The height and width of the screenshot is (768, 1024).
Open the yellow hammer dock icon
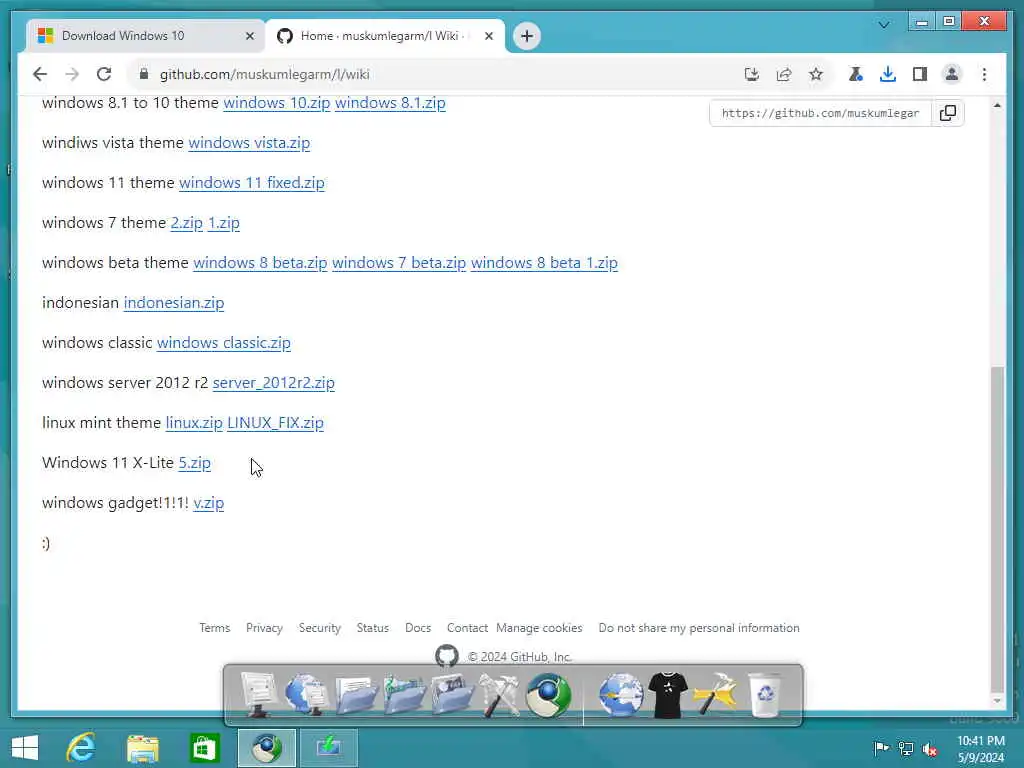(x=716, y=695)
